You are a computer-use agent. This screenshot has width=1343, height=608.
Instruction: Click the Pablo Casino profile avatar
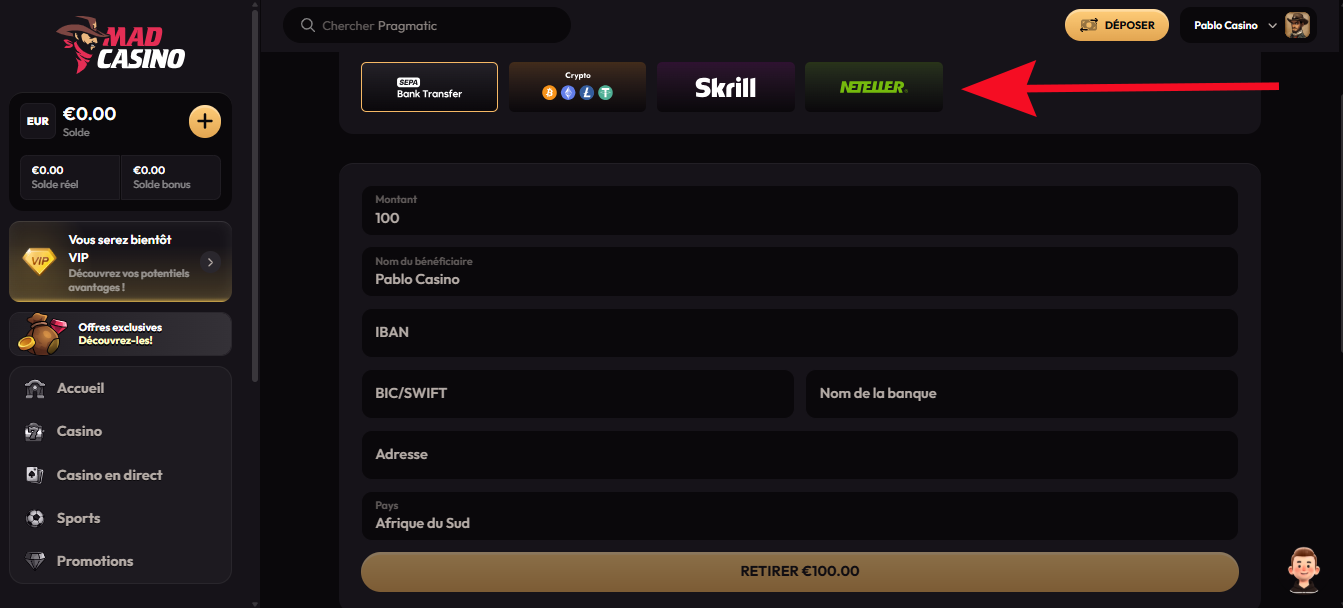click(x=1298, y=25)
